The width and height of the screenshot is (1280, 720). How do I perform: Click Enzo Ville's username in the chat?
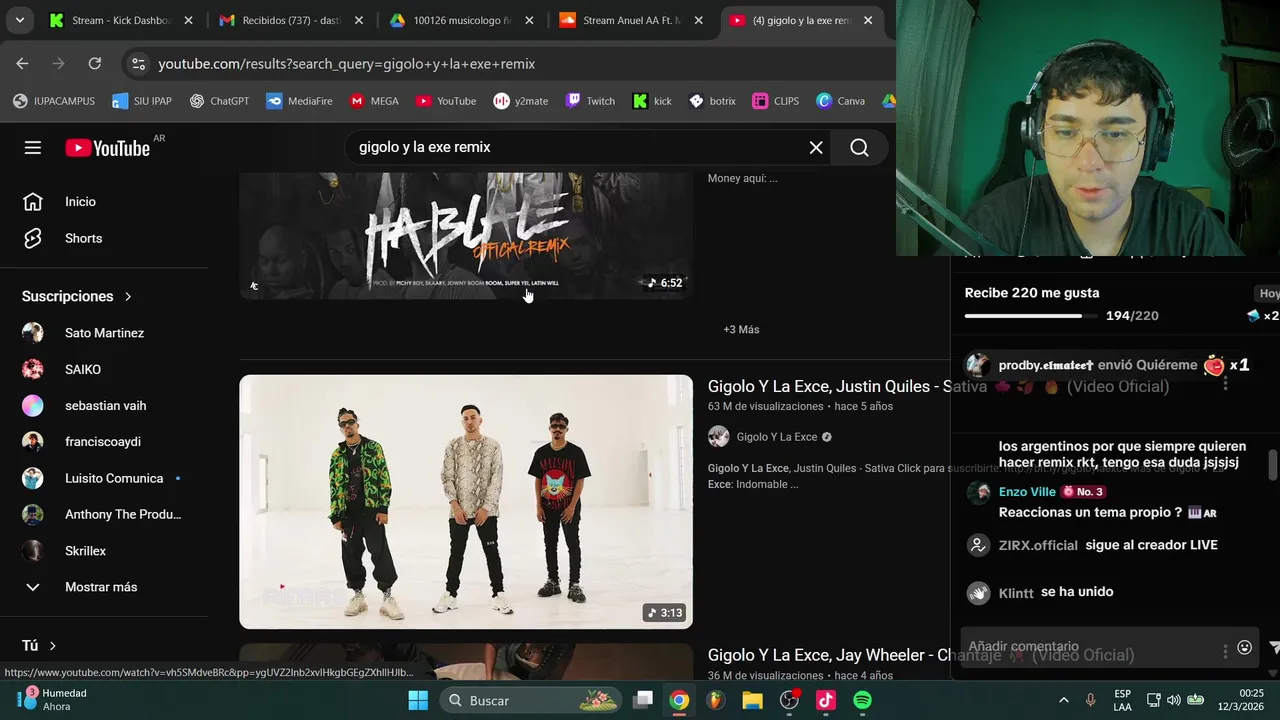click(x=1027, y=492)
